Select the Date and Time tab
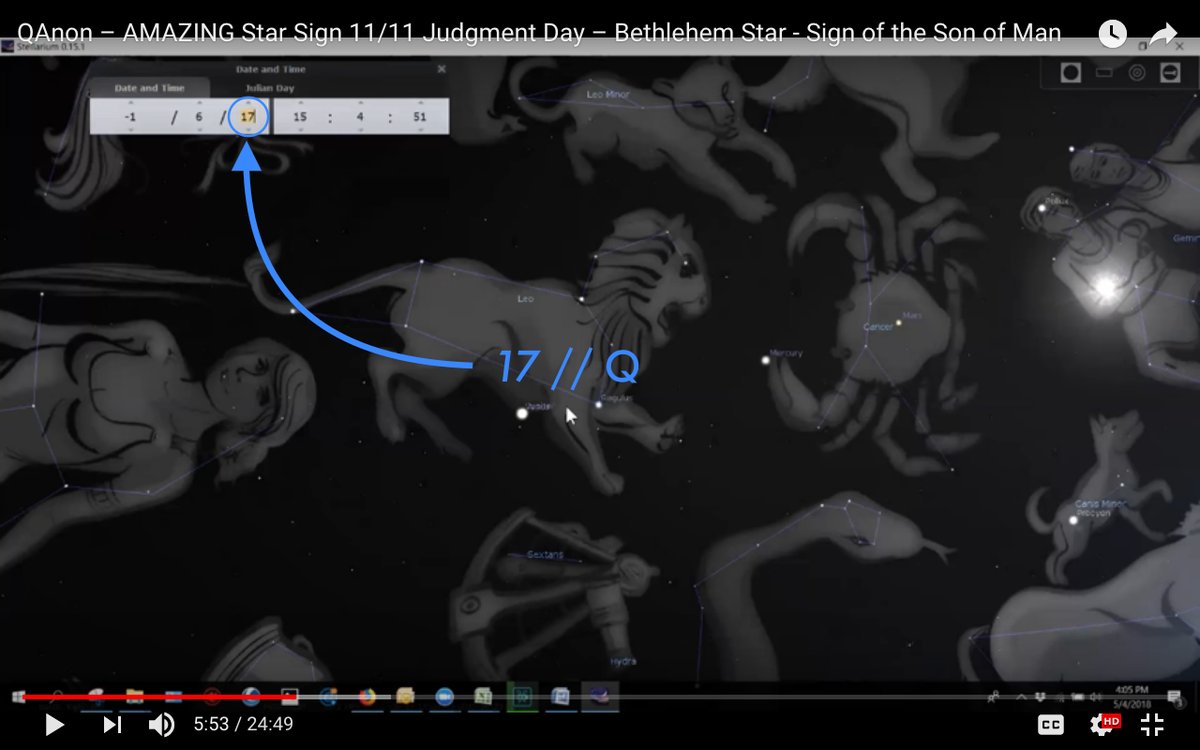This screenshot has width=1200, height=750. click(x=149, y=88)
